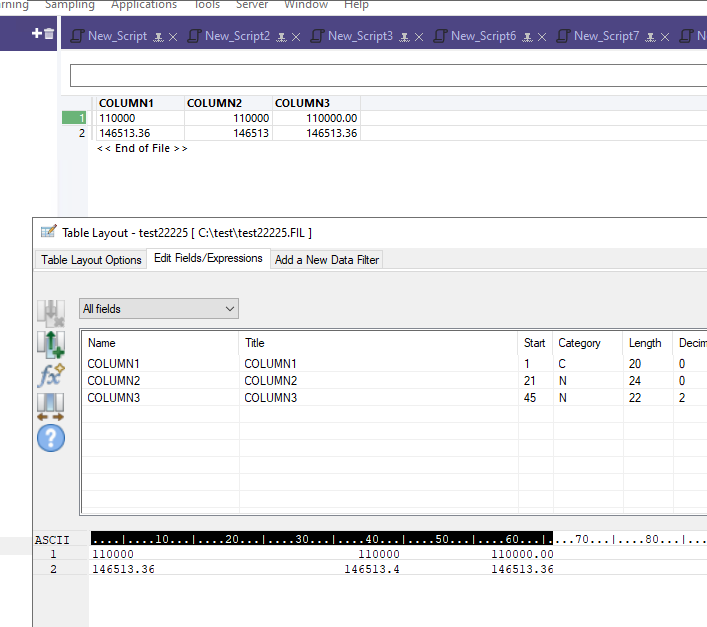This screenshot has width=707, height=627.
Task: Switch to the Table Layout Options tab
Action: tap(91, 260)
